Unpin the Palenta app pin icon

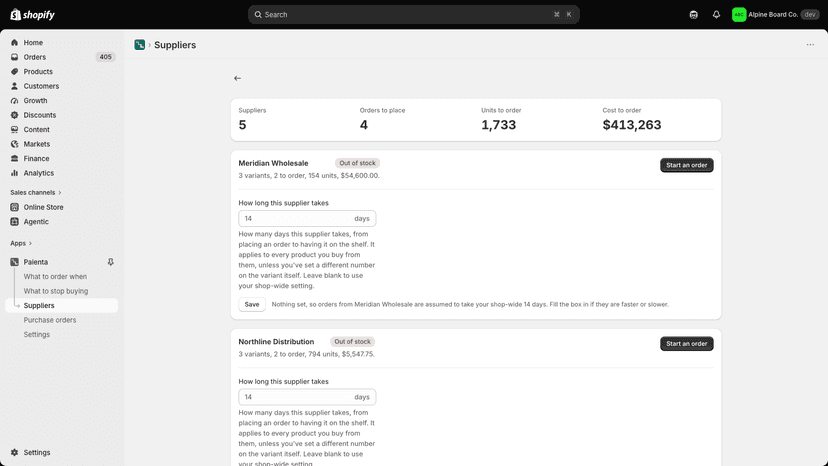(110, 262)
